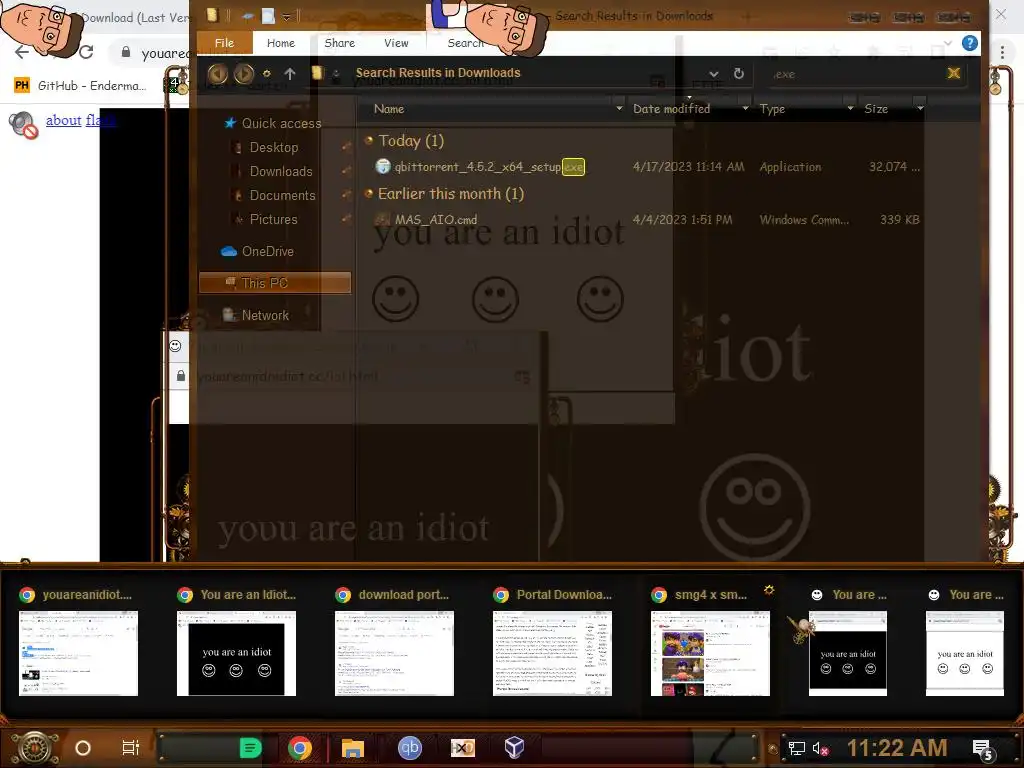1024x768 pixels.
Task: Open the network tray icon
Action: tap(797, 748)
